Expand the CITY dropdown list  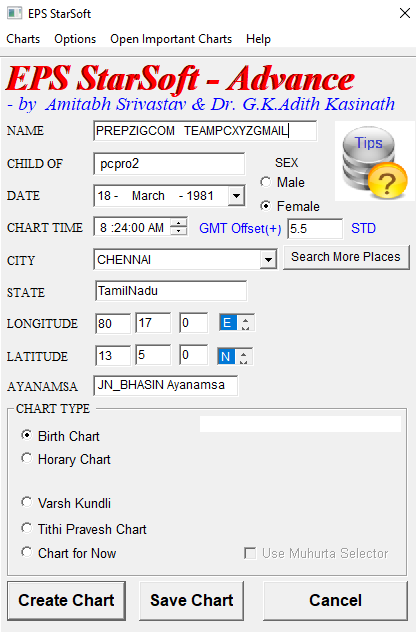[x=268, y=260]
